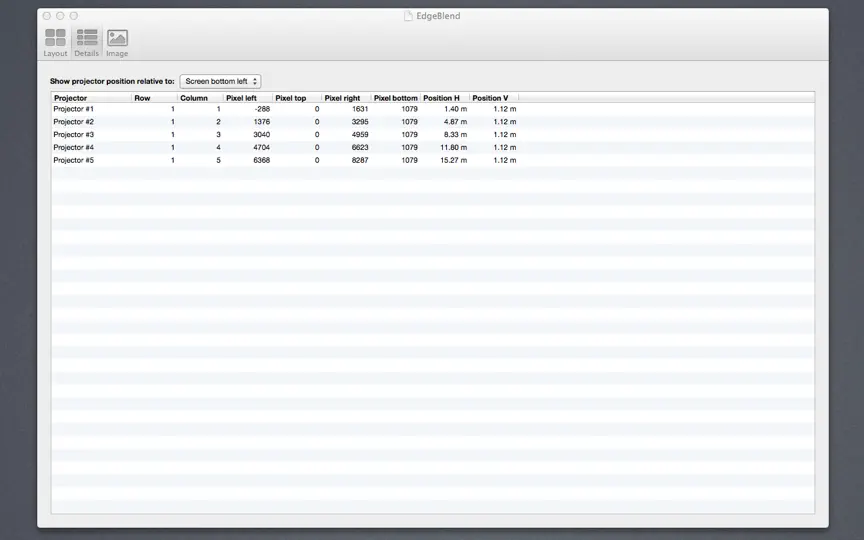
Task: Select the Projector #4 row
Action: (x=433, y=147)
